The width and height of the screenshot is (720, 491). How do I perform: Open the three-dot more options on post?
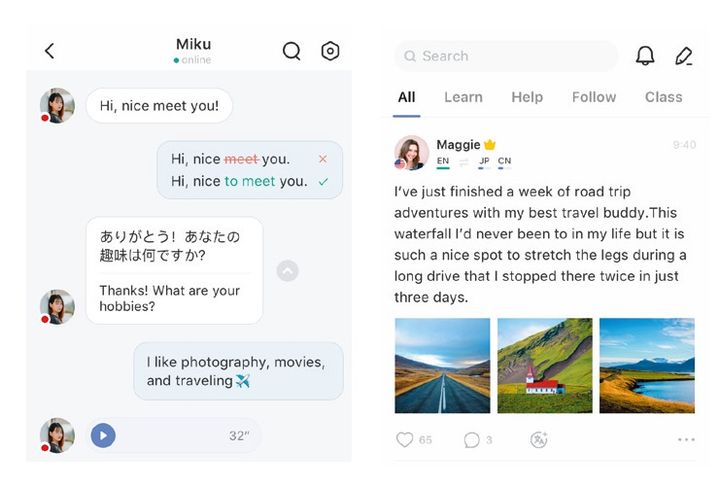click(x=686, y=440)
